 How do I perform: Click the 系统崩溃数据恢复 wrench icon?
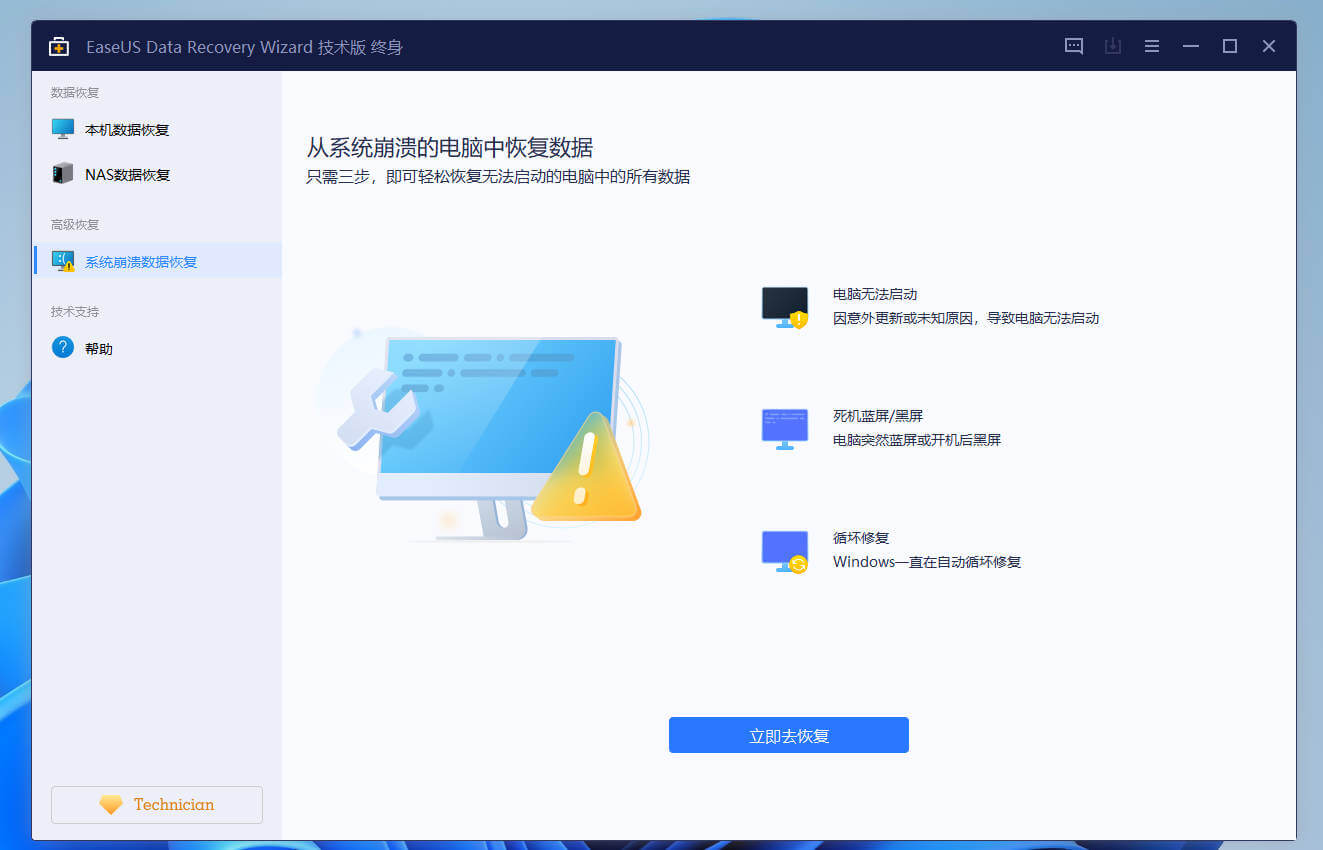click(62, 259)
